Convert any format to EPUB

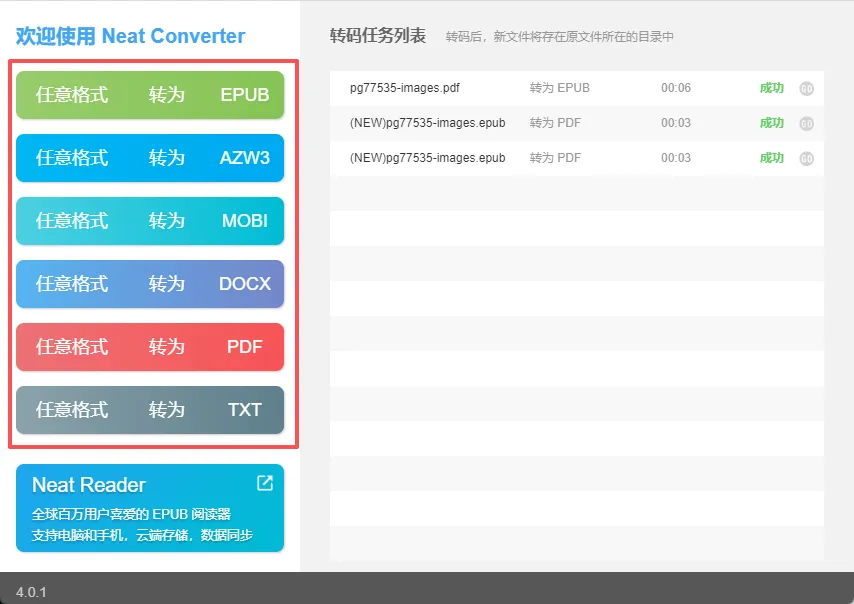(x=150, y=95)
